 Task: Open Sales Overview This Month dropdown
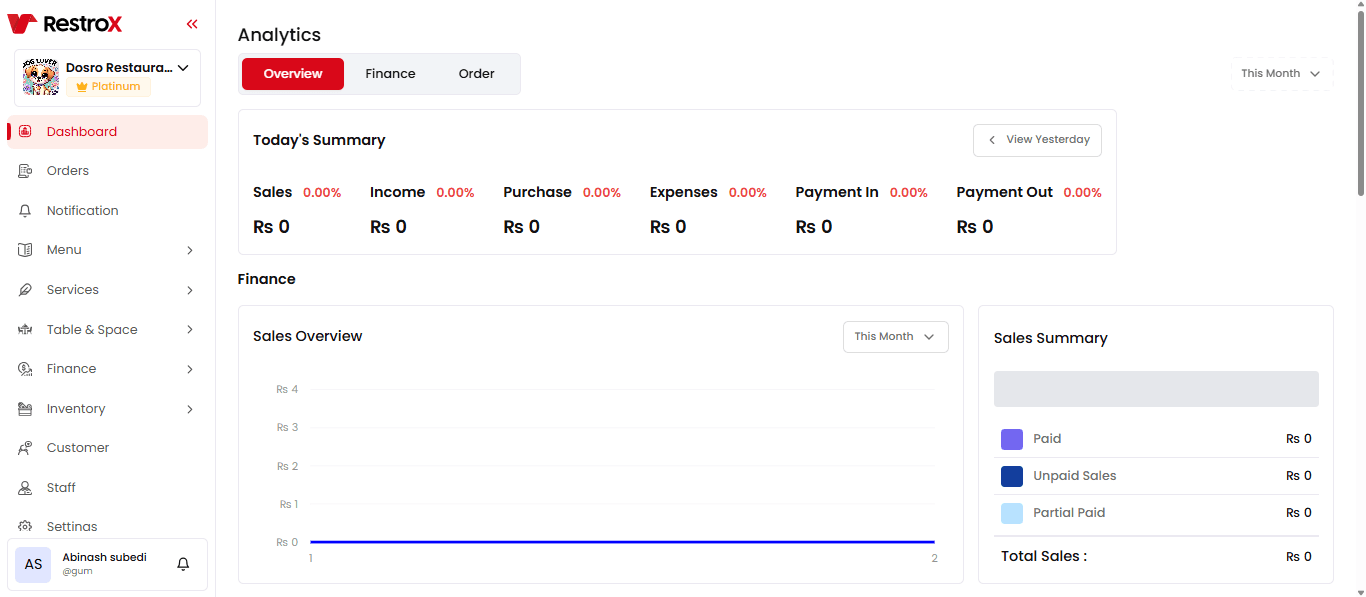895,337
